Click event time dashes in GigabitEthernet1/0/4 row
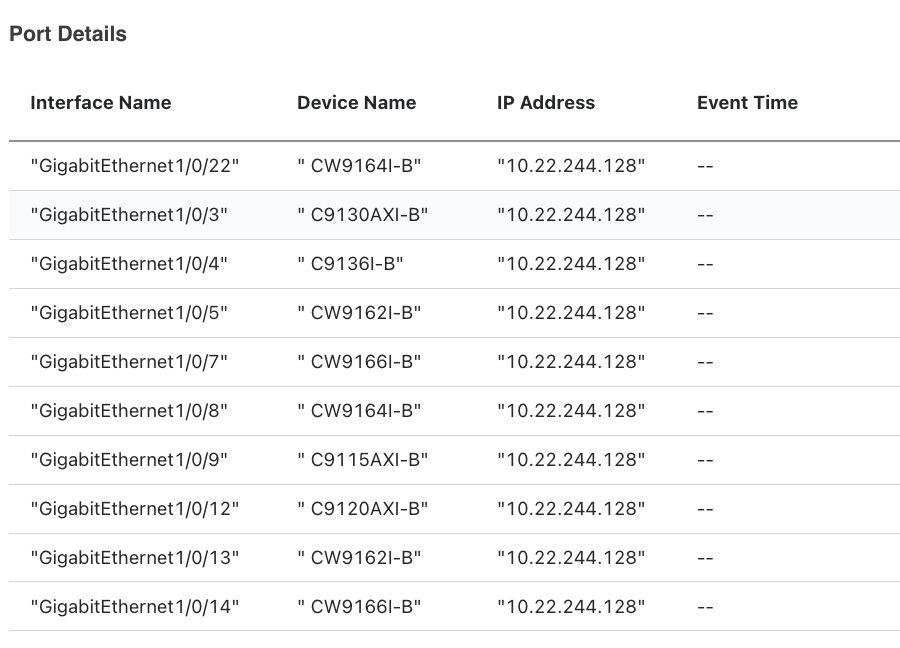Screen dimensions: 900x648 (x=705, y=265)
